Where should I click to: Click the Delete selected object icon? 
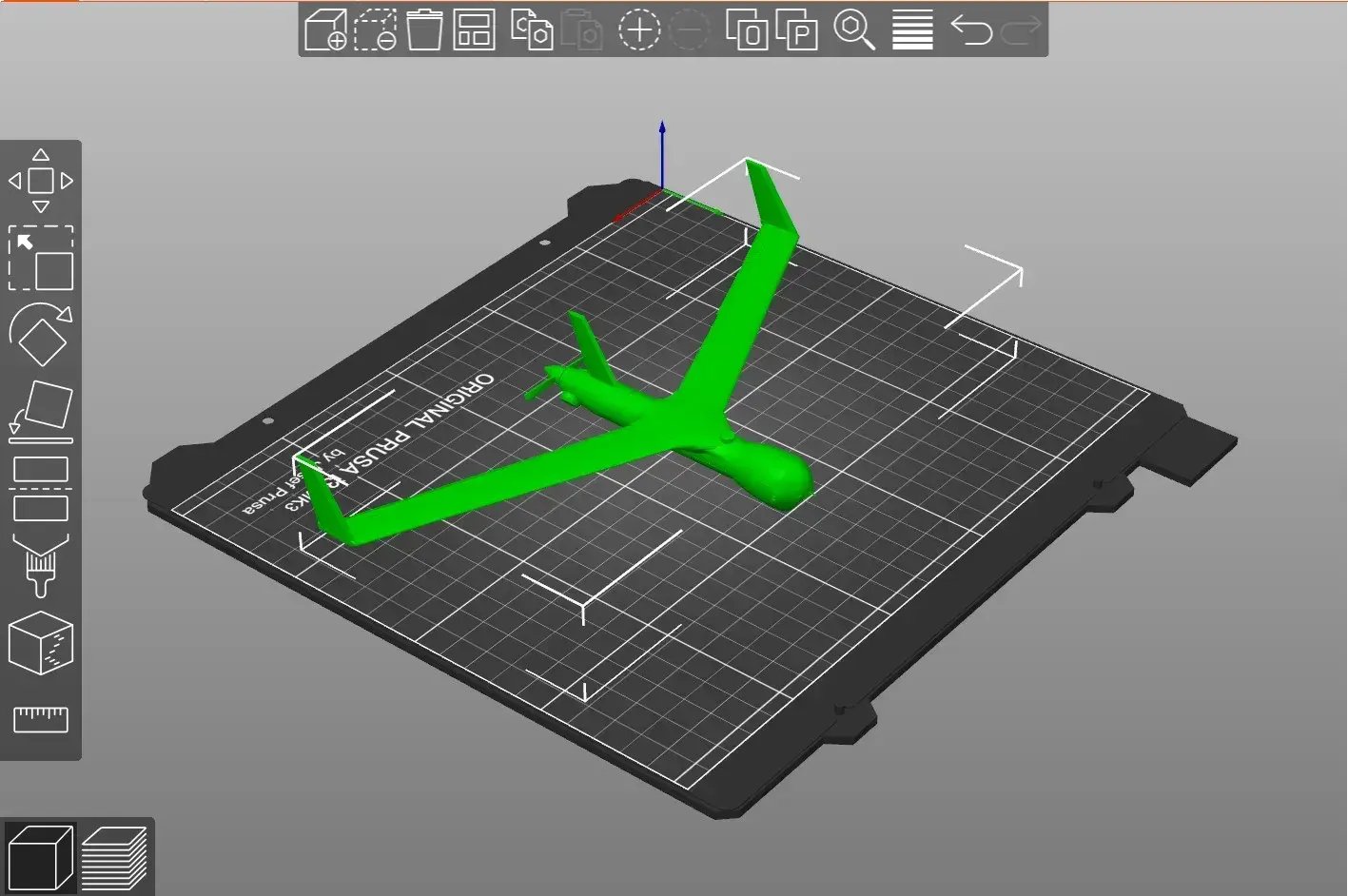[x=375, y=29]
